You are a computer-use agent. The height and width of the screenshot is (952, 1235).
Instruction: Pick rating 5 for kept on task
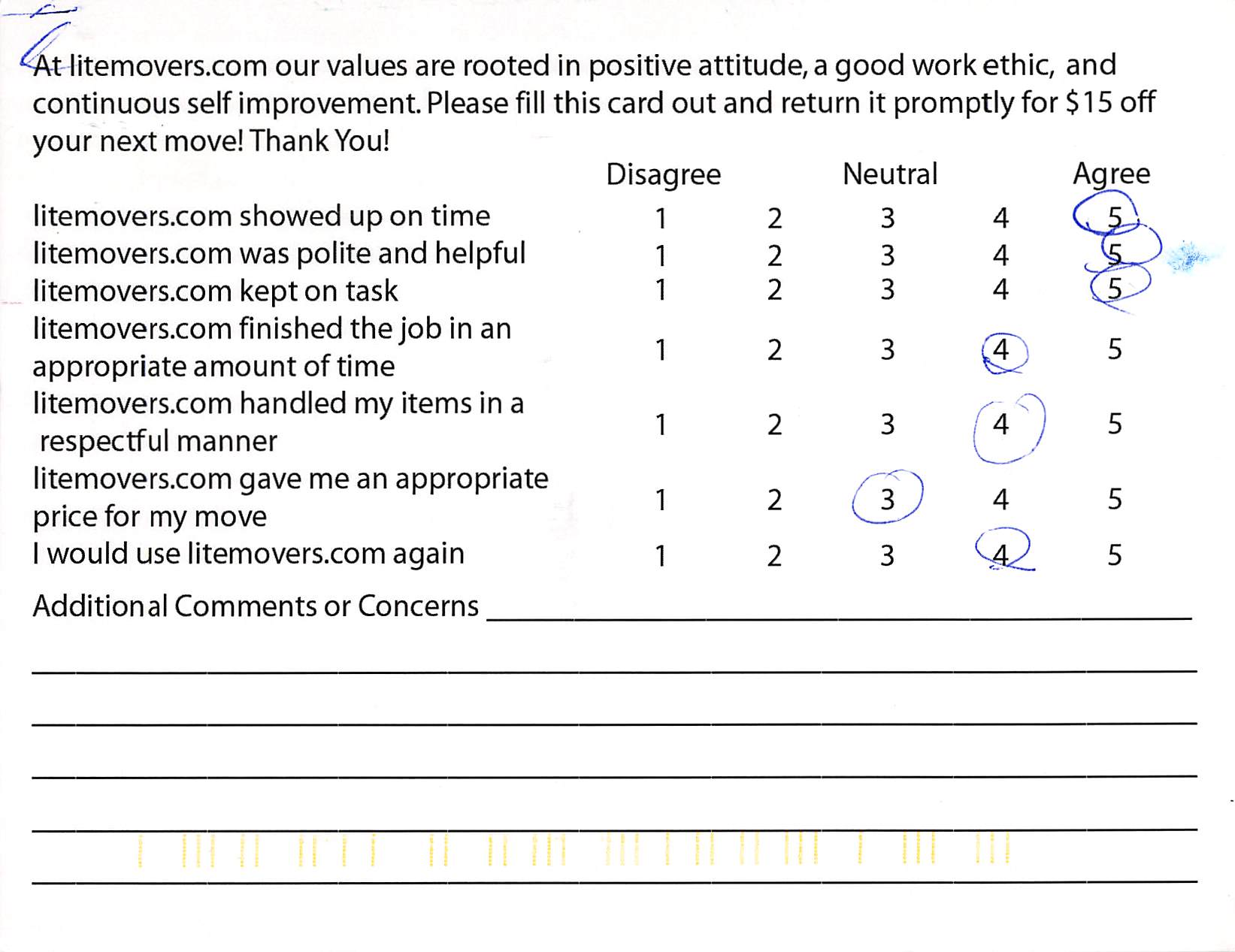(x=1115, y=289)
